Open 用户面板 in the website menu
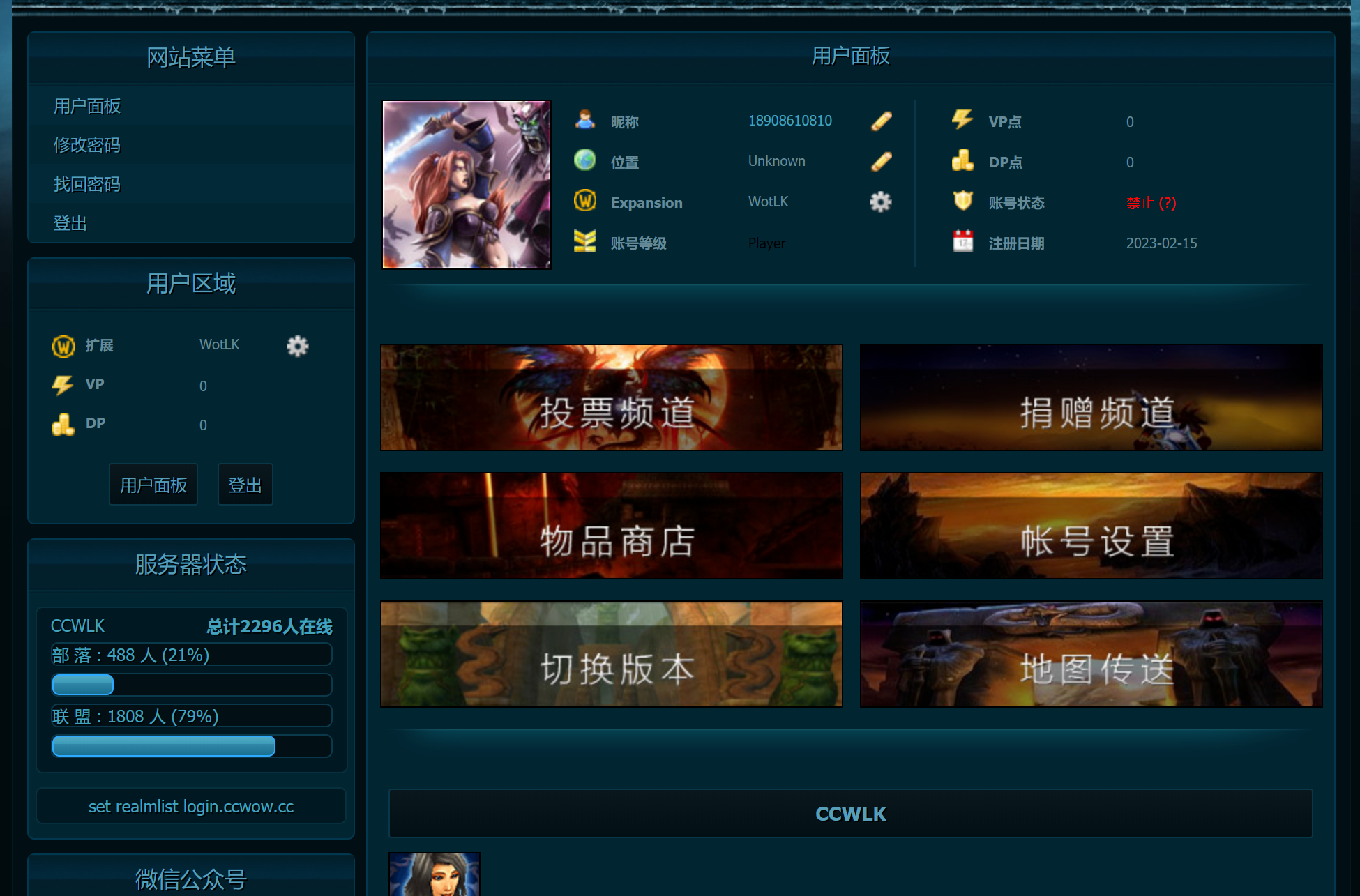The width and height of the screenshot is (1360, 896). [87, 106]
